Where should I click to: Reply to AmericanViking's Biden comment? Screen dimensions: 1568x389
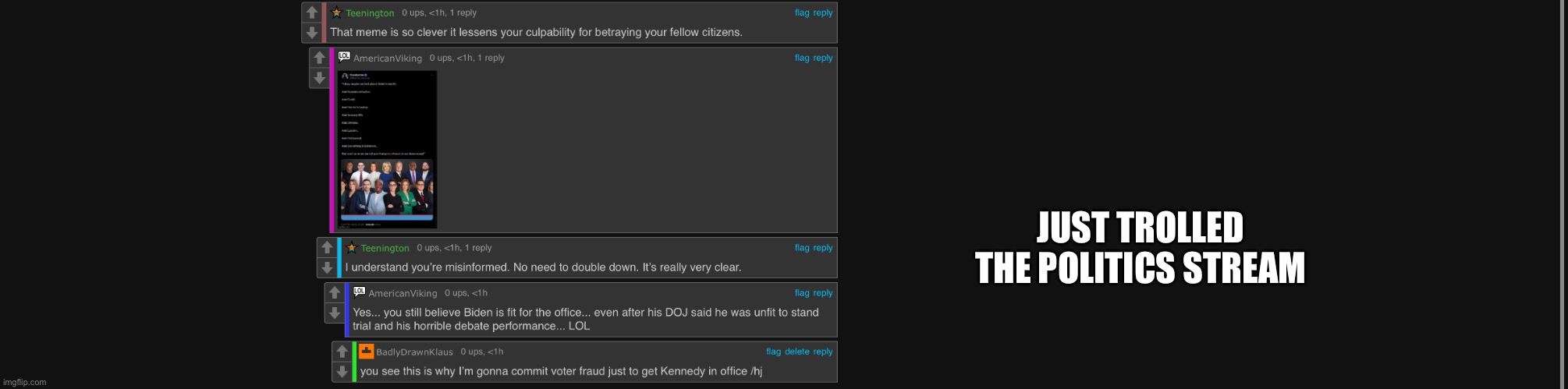coord(823,293)
